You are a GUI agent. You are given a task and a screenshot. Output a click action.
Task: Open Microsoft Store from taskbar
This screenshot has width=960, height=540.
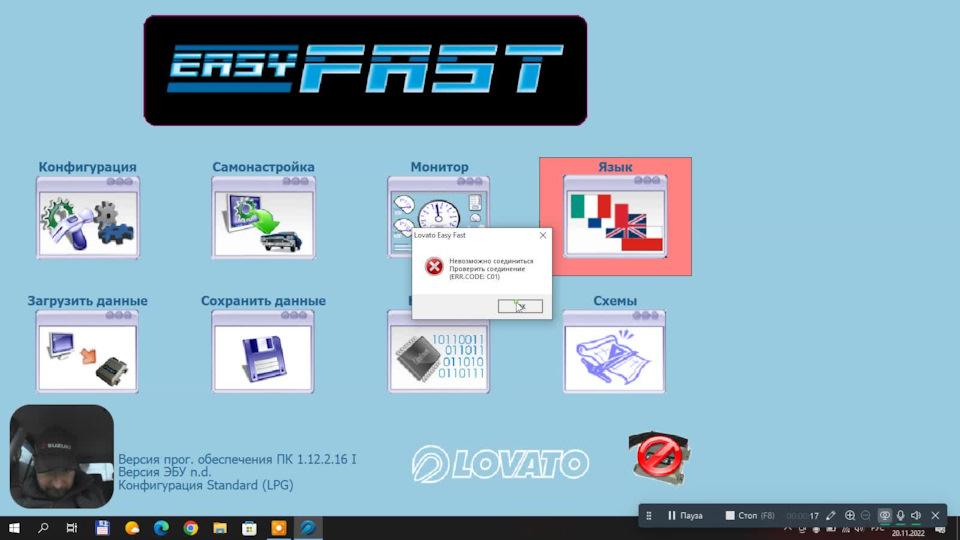(249, 528)
